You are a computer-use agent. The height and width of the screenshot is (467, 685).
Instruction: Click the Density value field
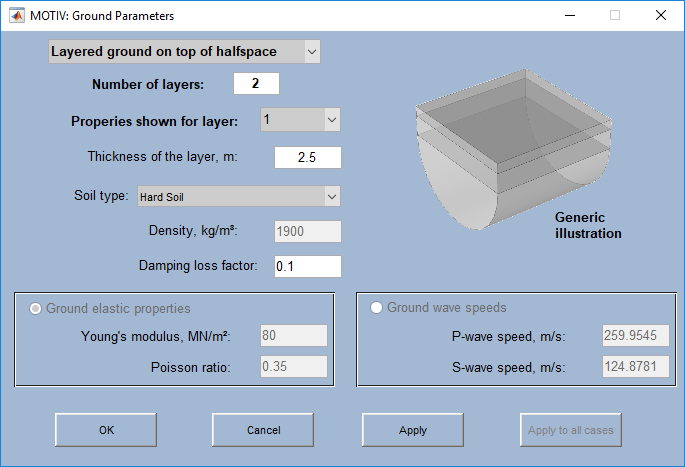[x=307, y=231]
